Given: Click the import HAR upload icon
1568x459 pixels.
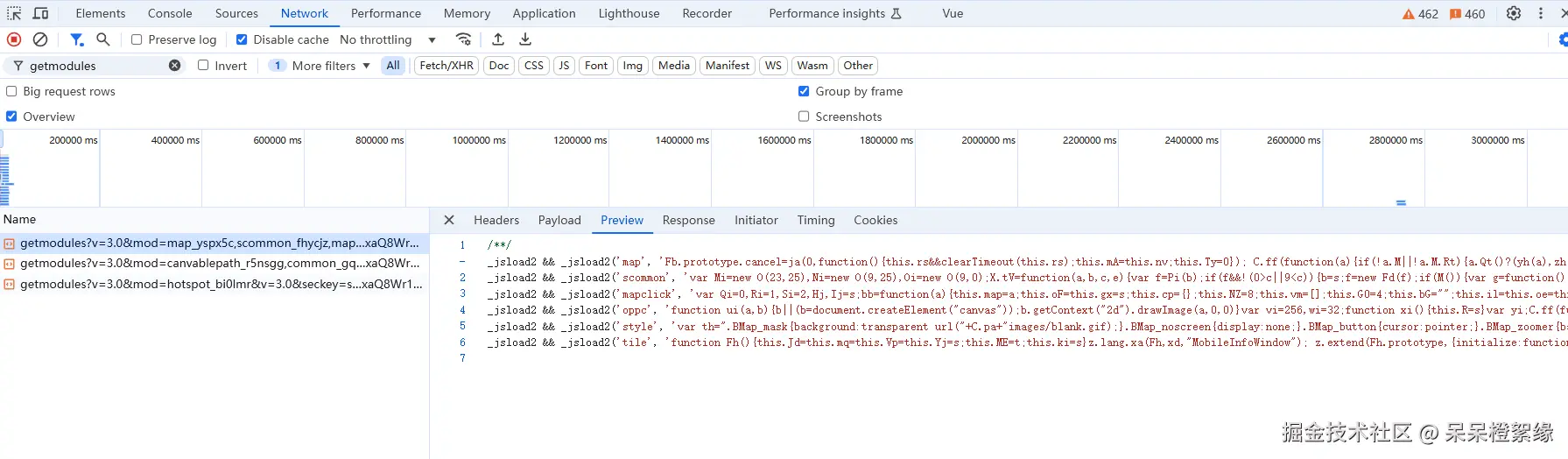Looking at the screenshot, I should point(498,39).
